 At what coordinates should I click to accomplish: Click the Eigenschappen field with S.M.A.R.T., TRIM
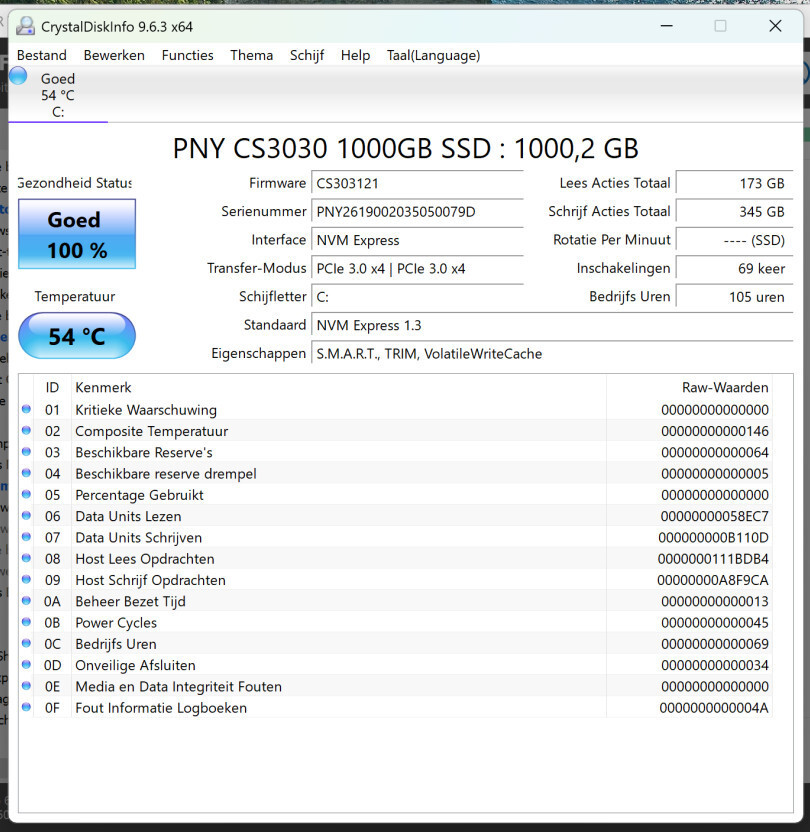click(x=552, y=353)
